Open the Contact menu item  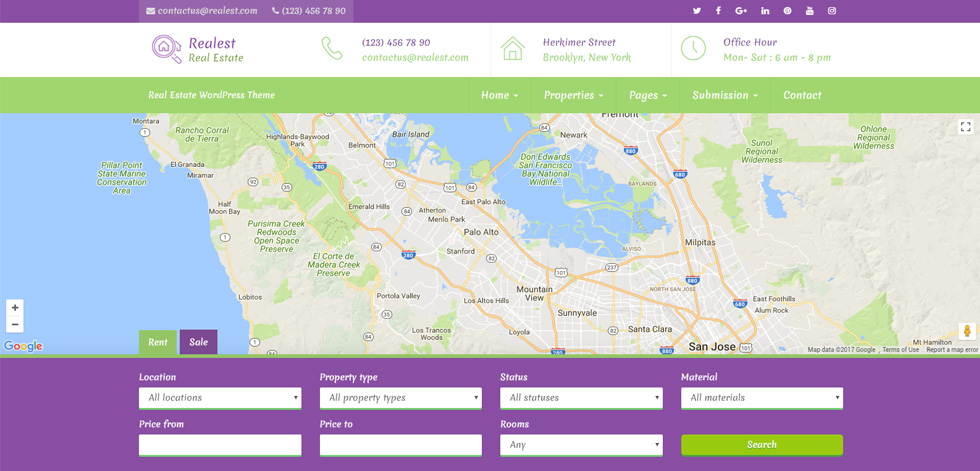coord(802,95)
